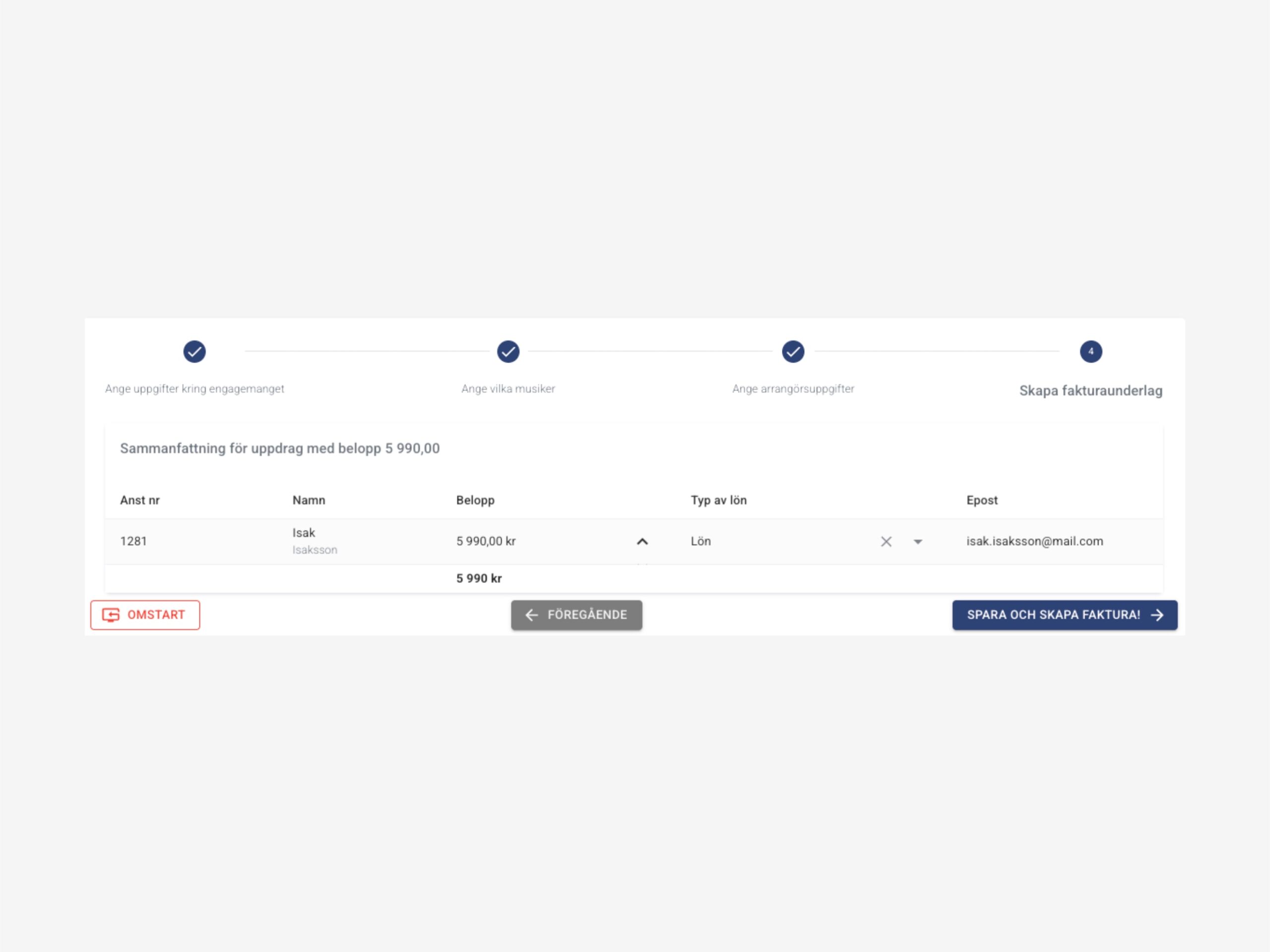
Task: Click SPARA OCH SKAPA FAKTURA! button
Action: [x=1065, y=615]
